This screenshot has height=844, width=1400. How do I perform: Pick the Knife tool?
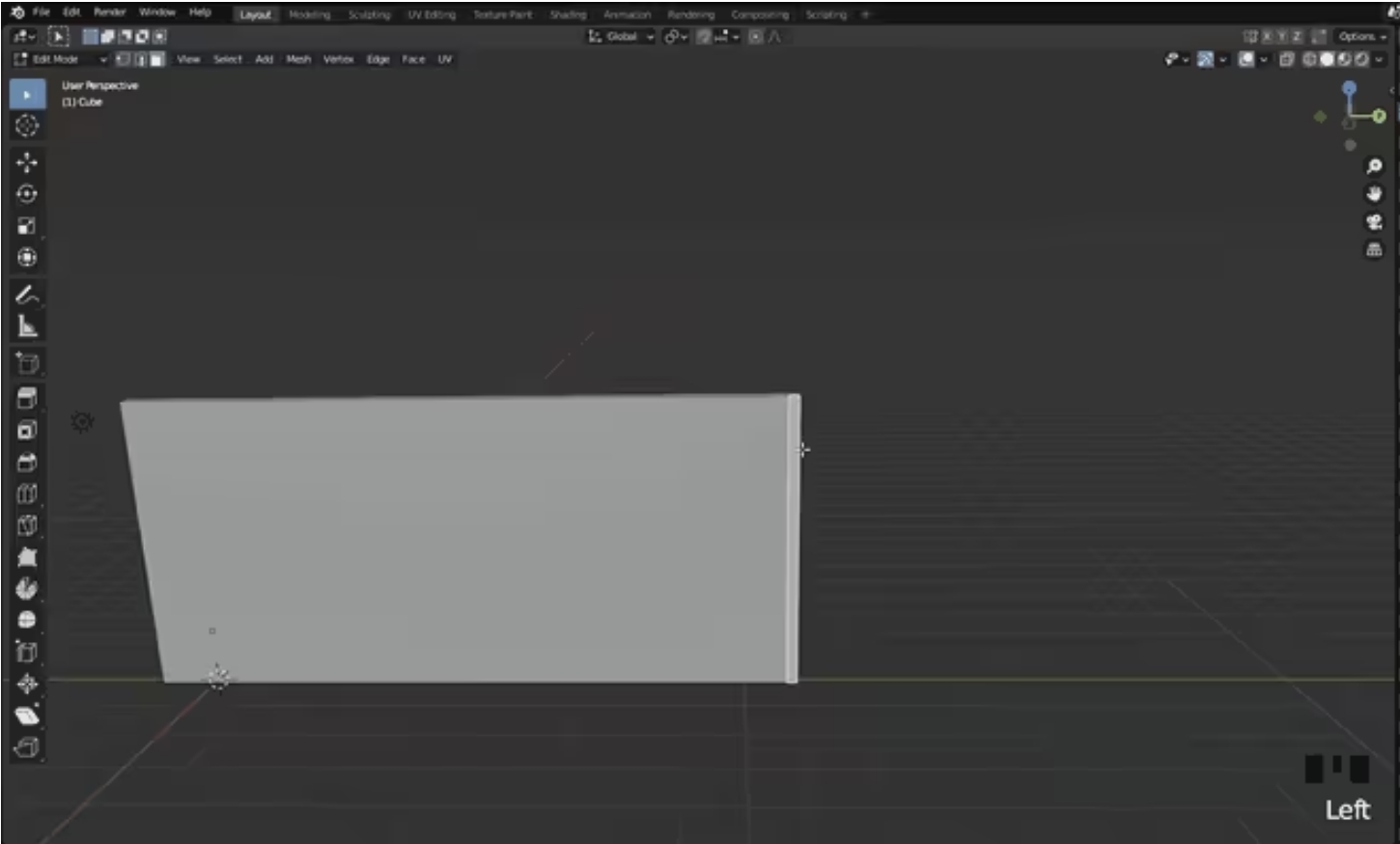coord(27,525)
